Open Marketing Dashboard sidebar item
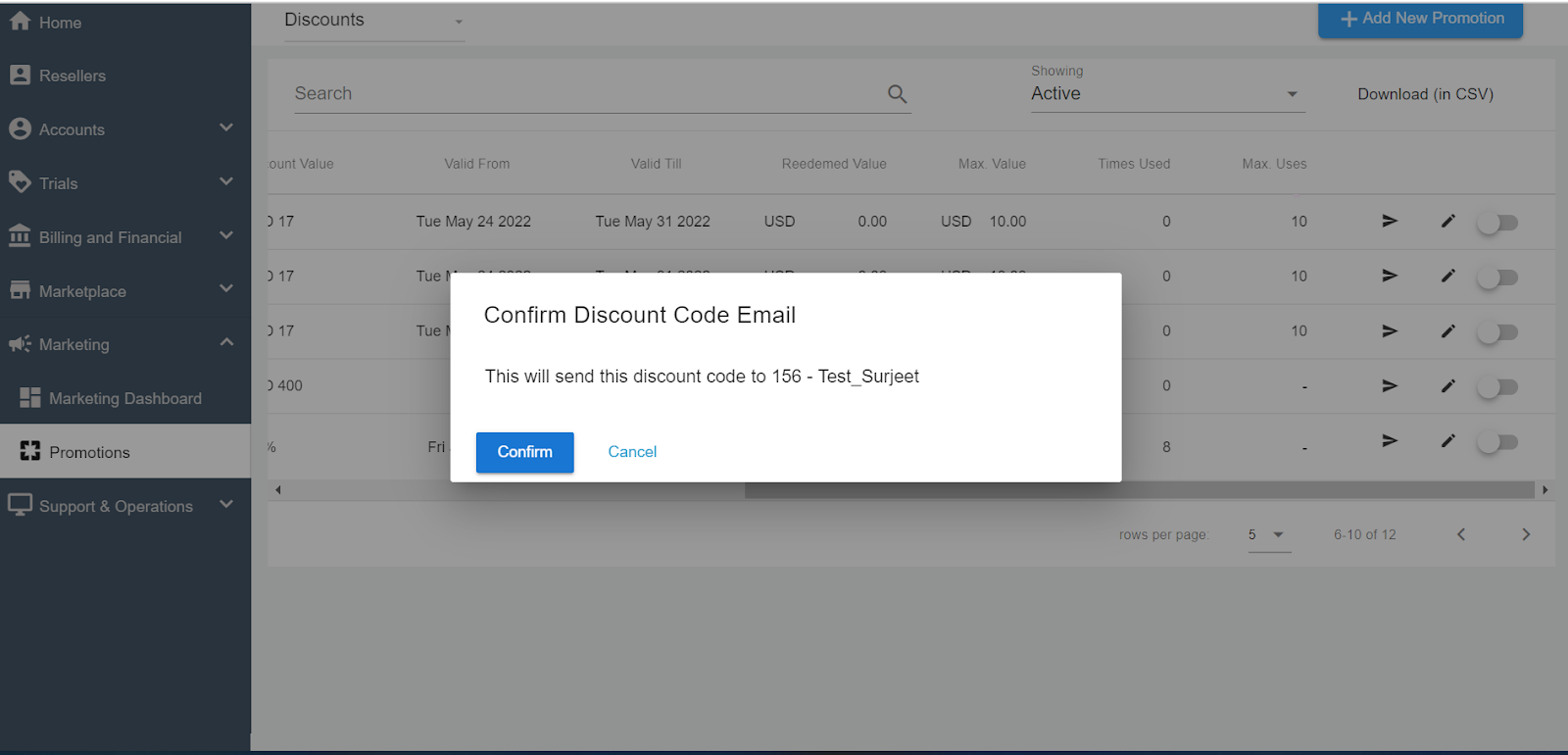 [125, 398]
